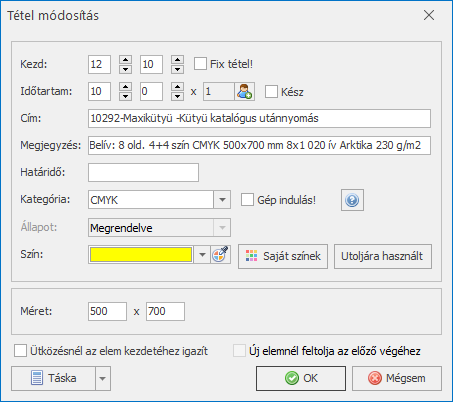Confirm with the OK button
Image resolution: width=453 pixels, height=402 pixels.
[301, 378]
